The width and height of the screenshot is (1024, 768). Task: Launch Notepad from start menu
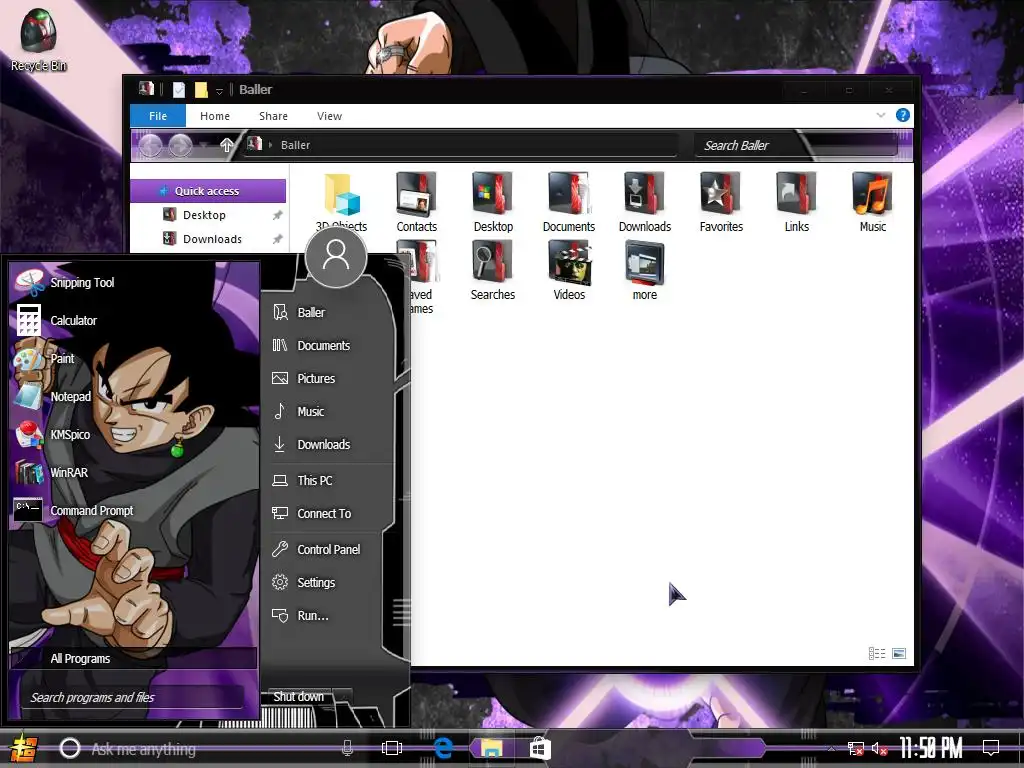tap(54, 396)
